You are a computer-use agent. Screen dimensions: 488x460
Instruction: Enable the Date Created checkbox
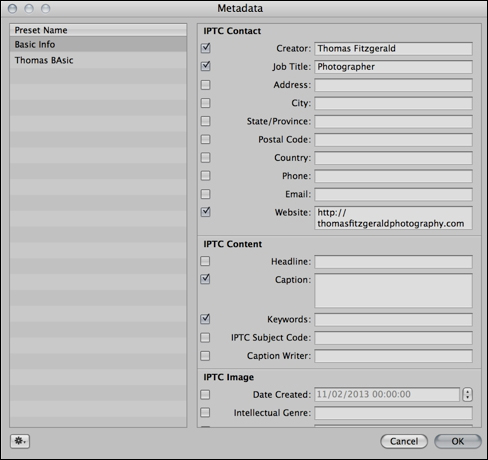(205, 395)
